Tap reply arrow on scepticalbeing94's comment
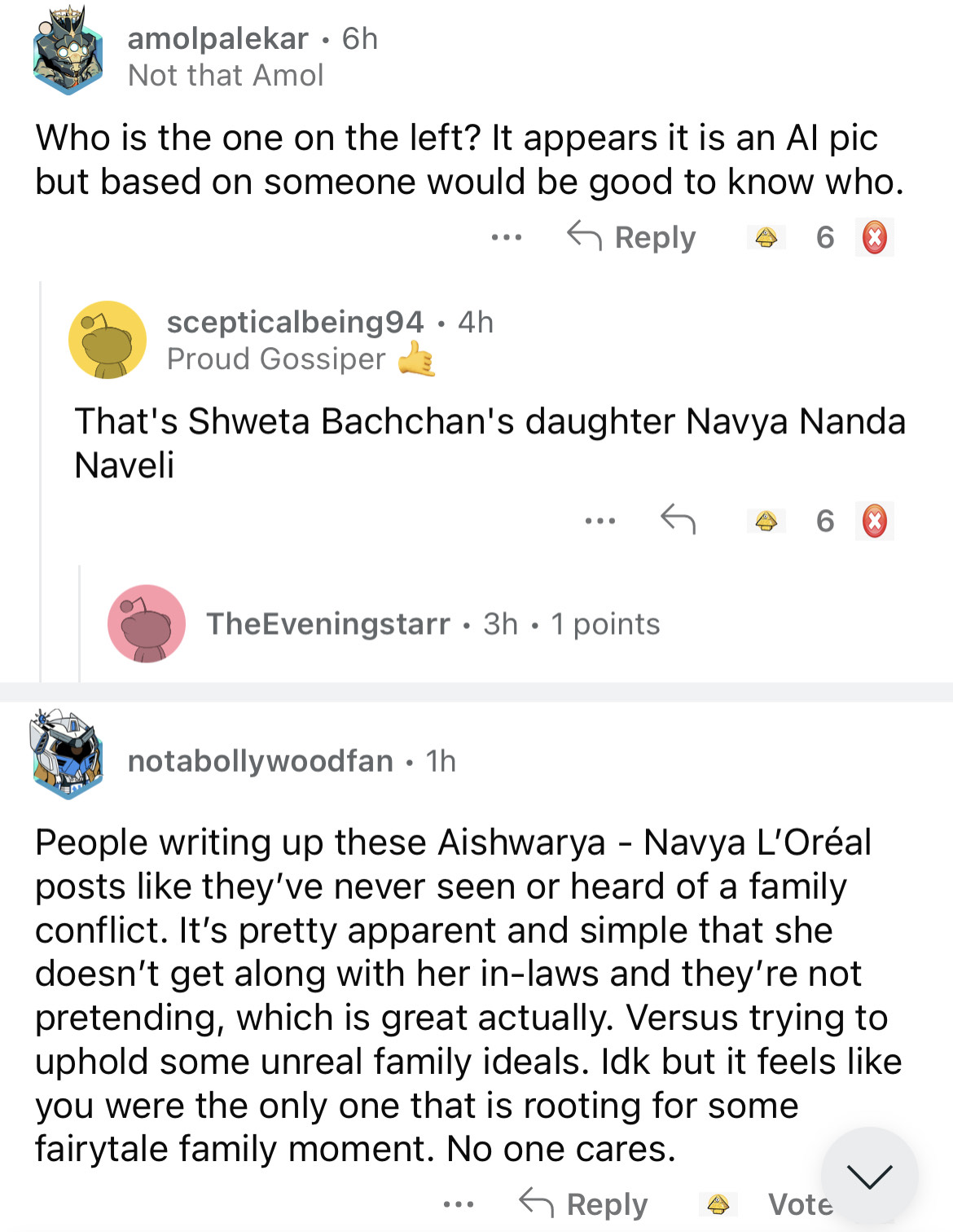The height and width of the screenshot is (1232, 953). (678, 519)
